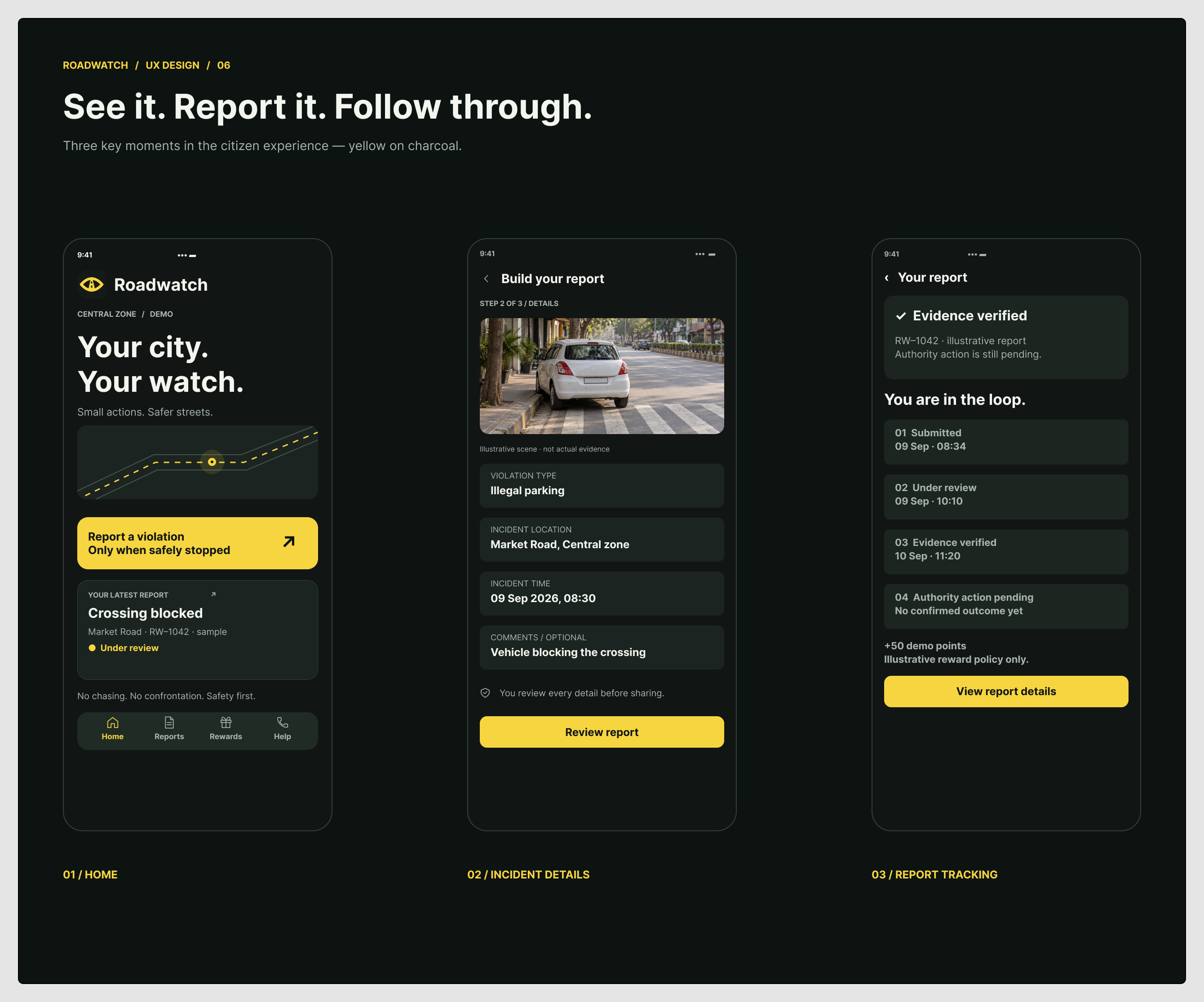Screen dimensions: 1204x1002
Task: Click You are in the loop heading
Action: pyautogui.click(x=955, y=399)
